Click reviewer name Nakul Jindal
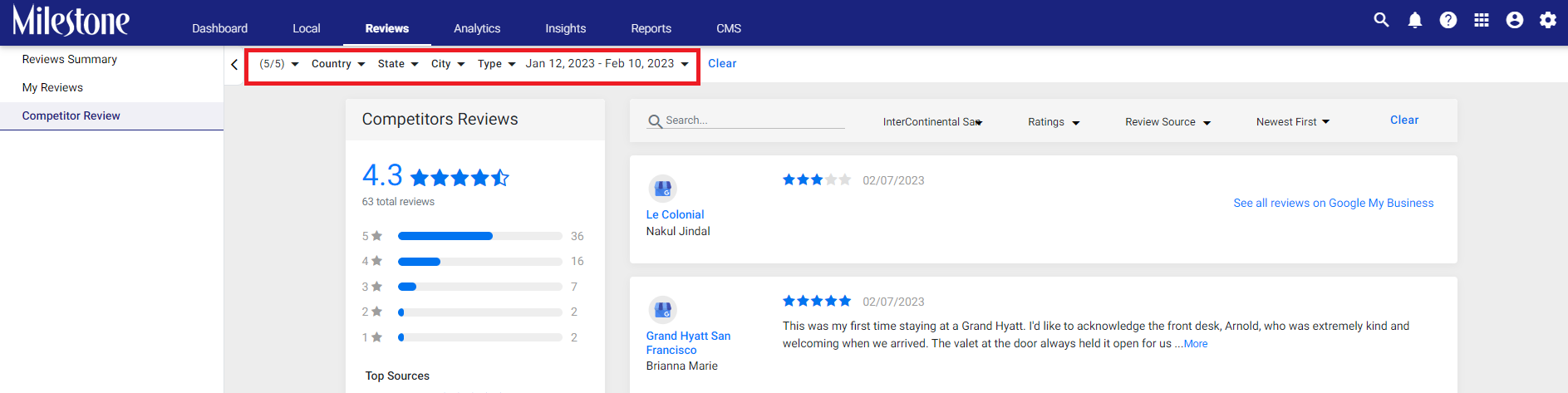 point(678,232)
